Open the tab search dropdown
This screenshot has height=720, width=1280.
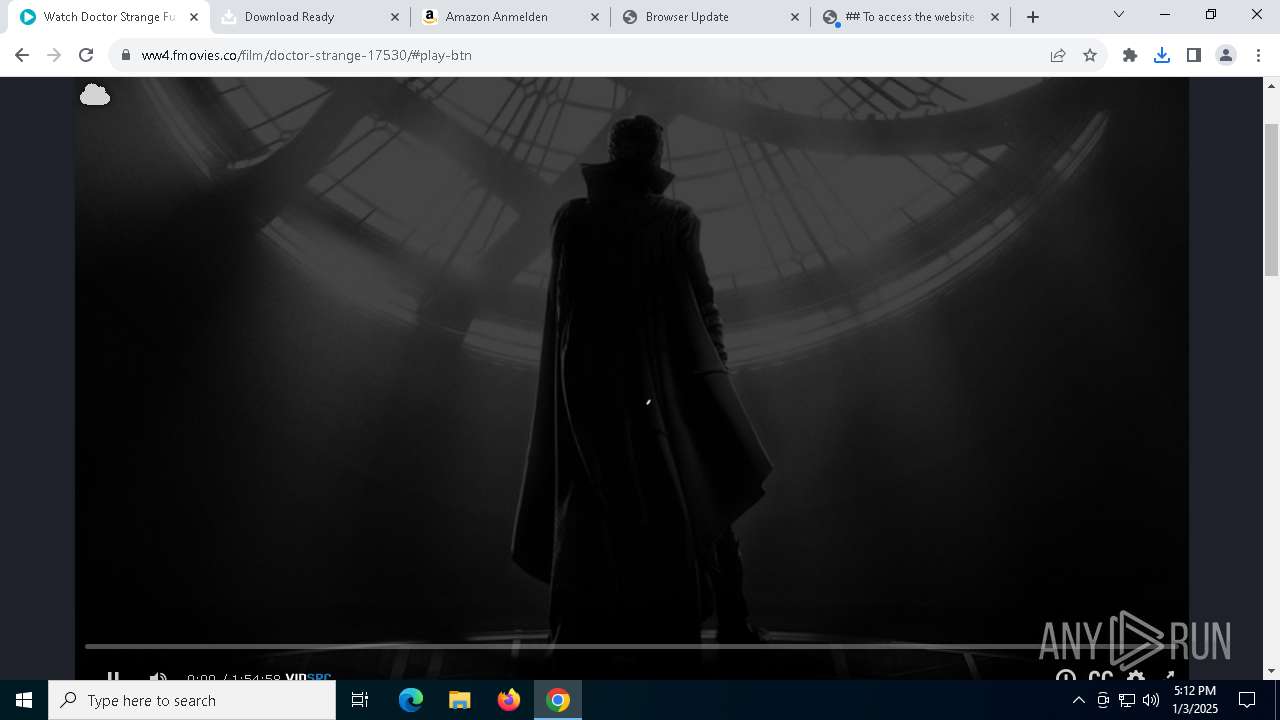point(1119,15)
